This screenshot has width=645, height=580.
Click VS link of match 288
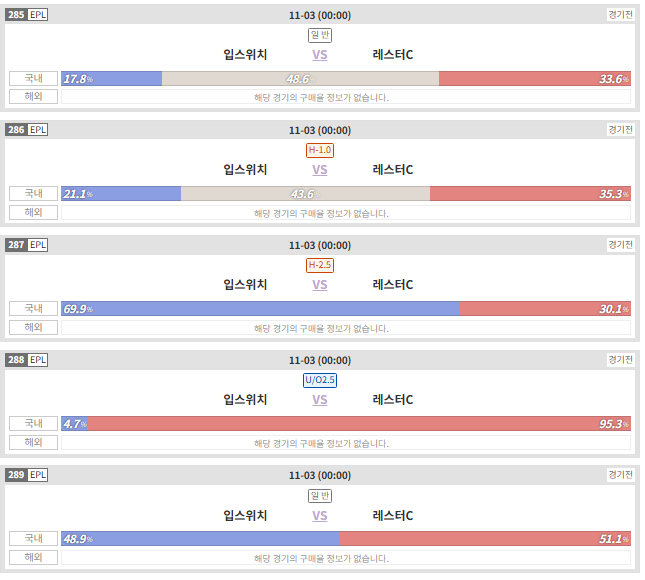320,400
